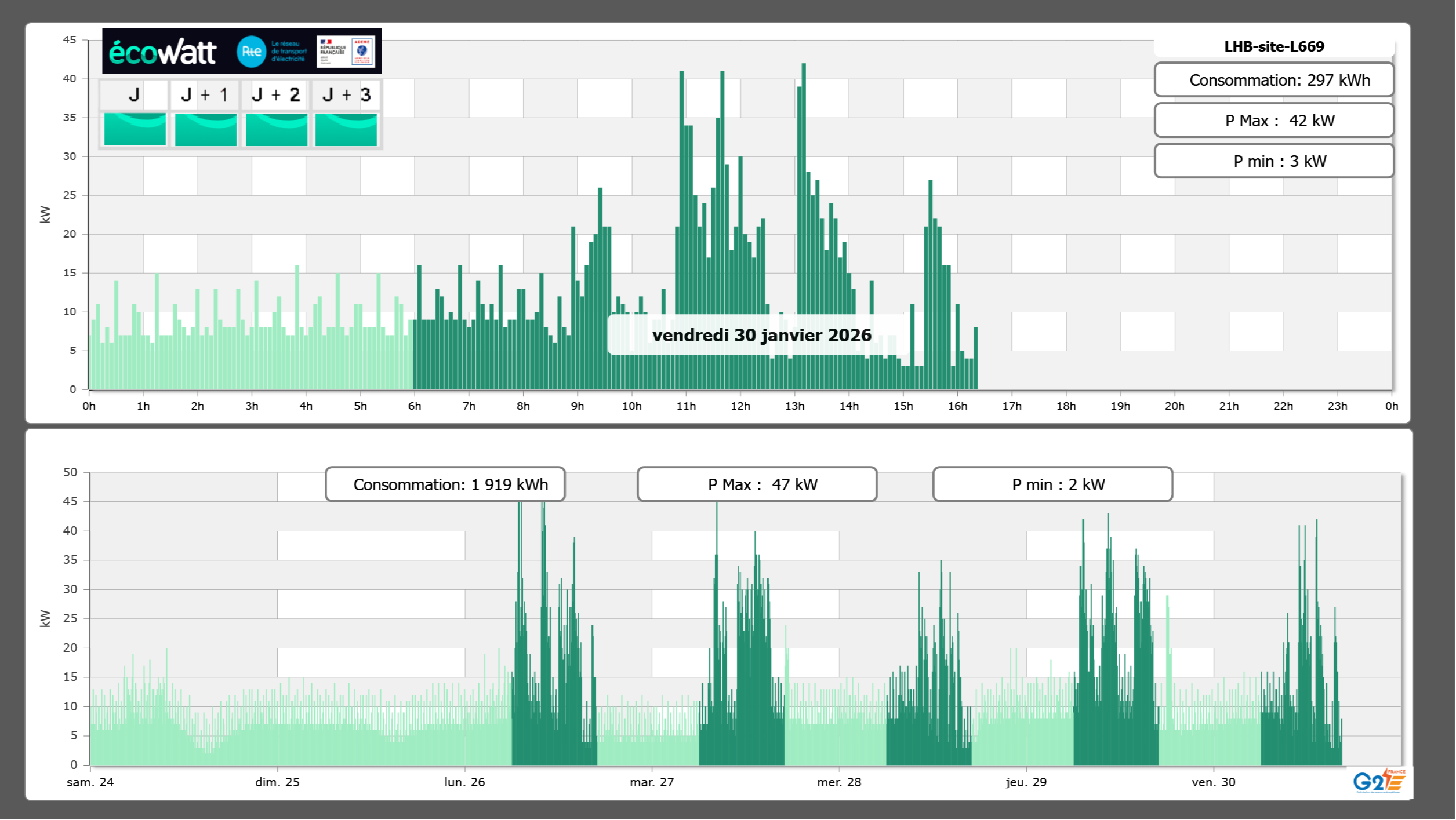Click the Consommation: 297 kWh box
This screenshot has height=820, width=1456.
pos(1273,80)
